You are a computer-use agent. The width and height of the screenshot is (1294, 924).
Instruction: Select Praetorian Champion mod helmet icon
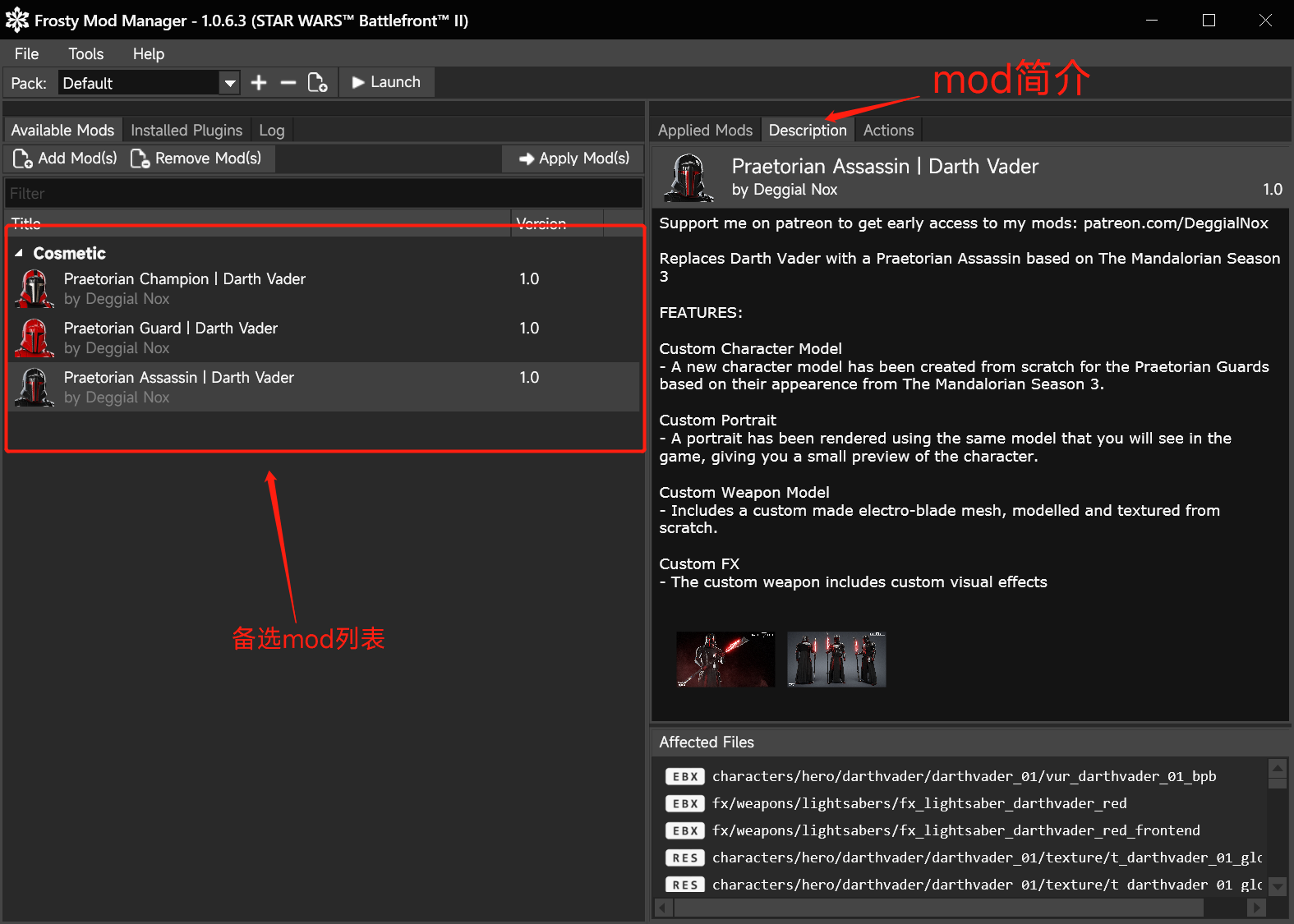coord(35,289)
